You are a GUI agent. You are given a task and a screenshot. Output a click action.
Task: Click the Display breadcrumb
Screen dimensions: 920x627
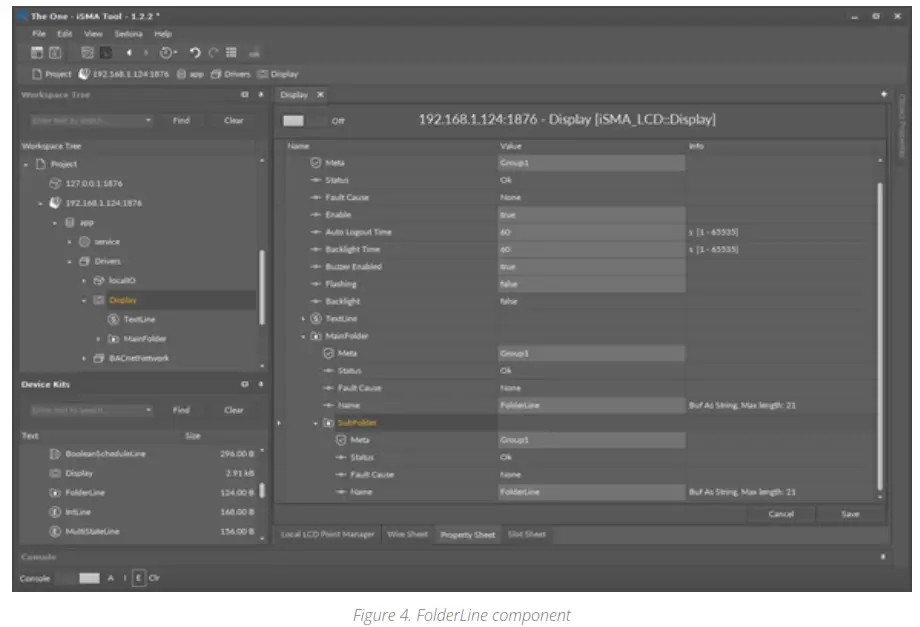278,74
